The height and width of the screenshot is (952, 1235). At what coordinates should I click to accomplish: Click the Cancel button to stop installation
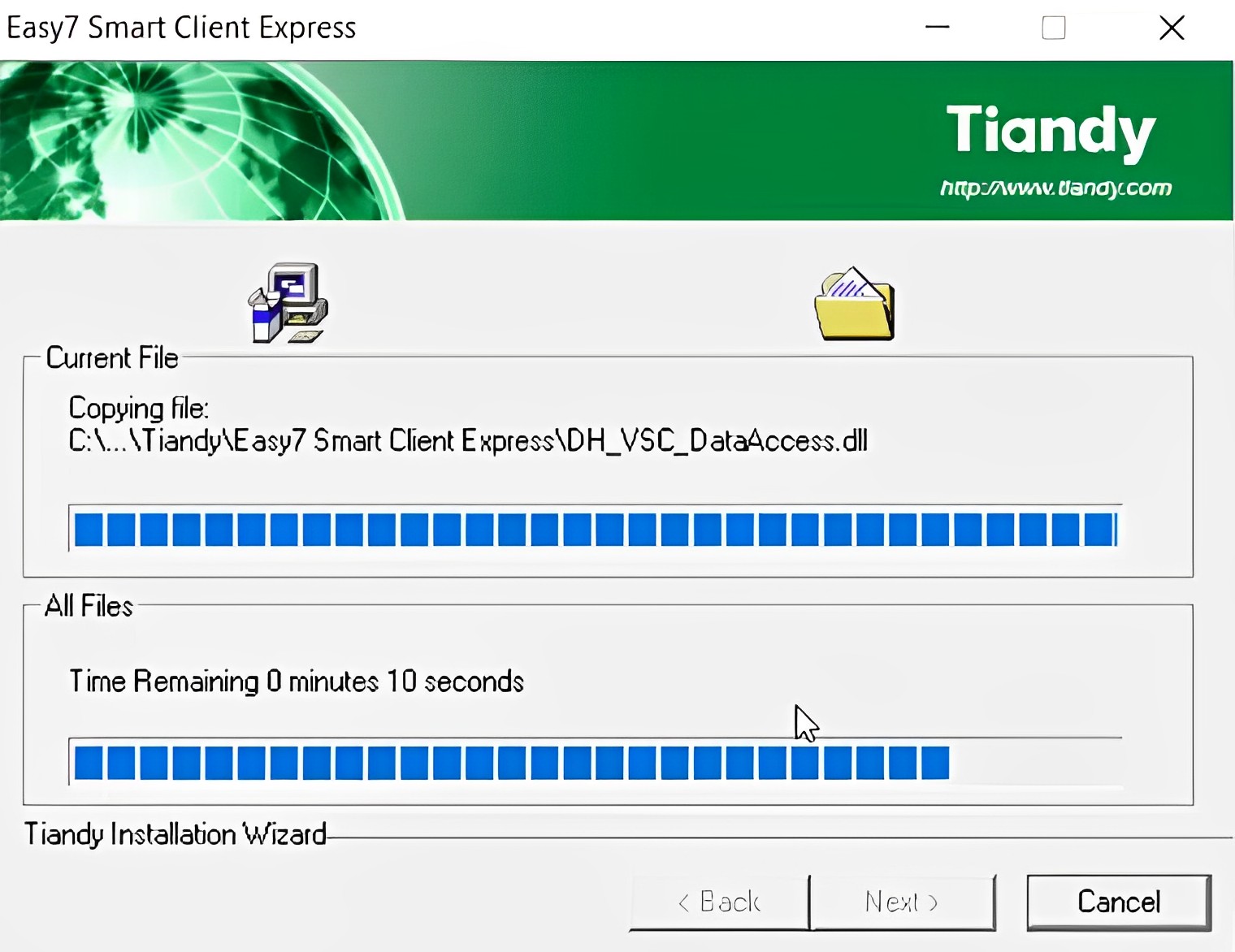[x=1119, y=902]
